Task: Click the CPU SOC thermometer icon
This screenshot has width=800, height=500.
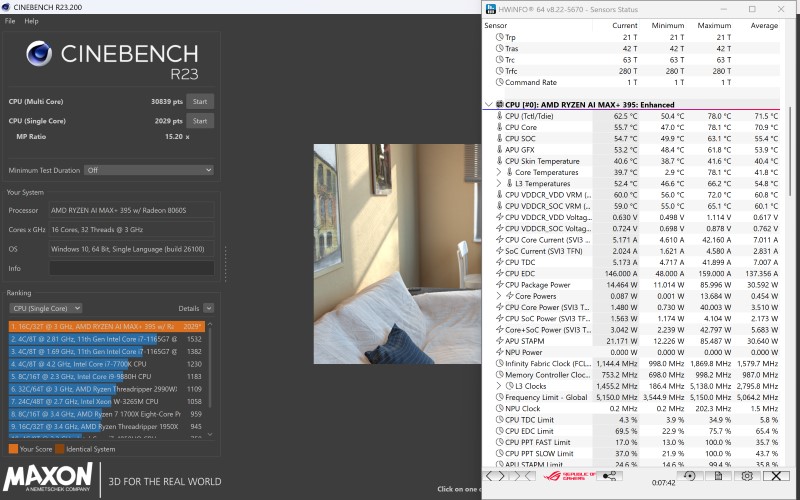Action: pyautogui.click(x=499, y=138)
